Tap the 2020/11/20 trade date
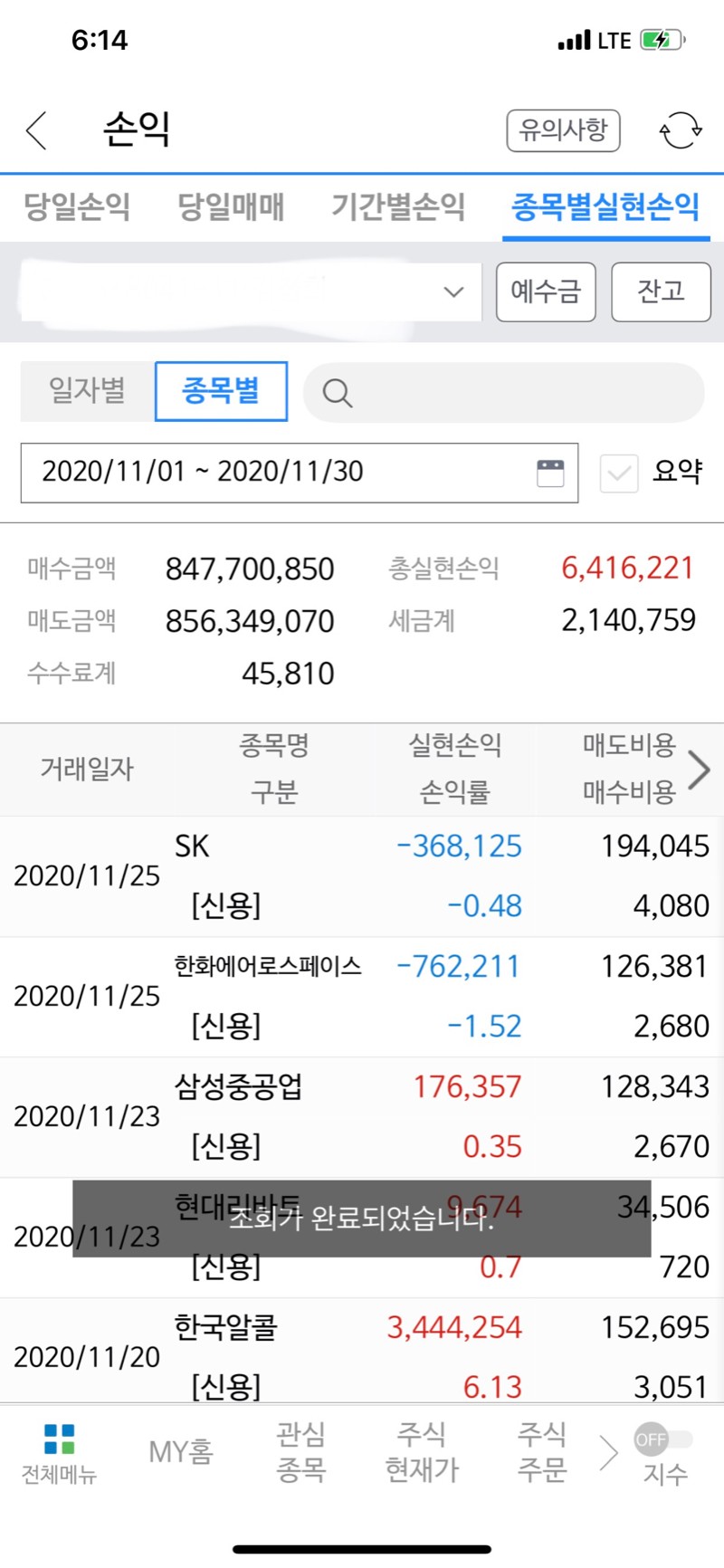The height and width of the screenshot is (1568, 724). tap(87, 1357)
